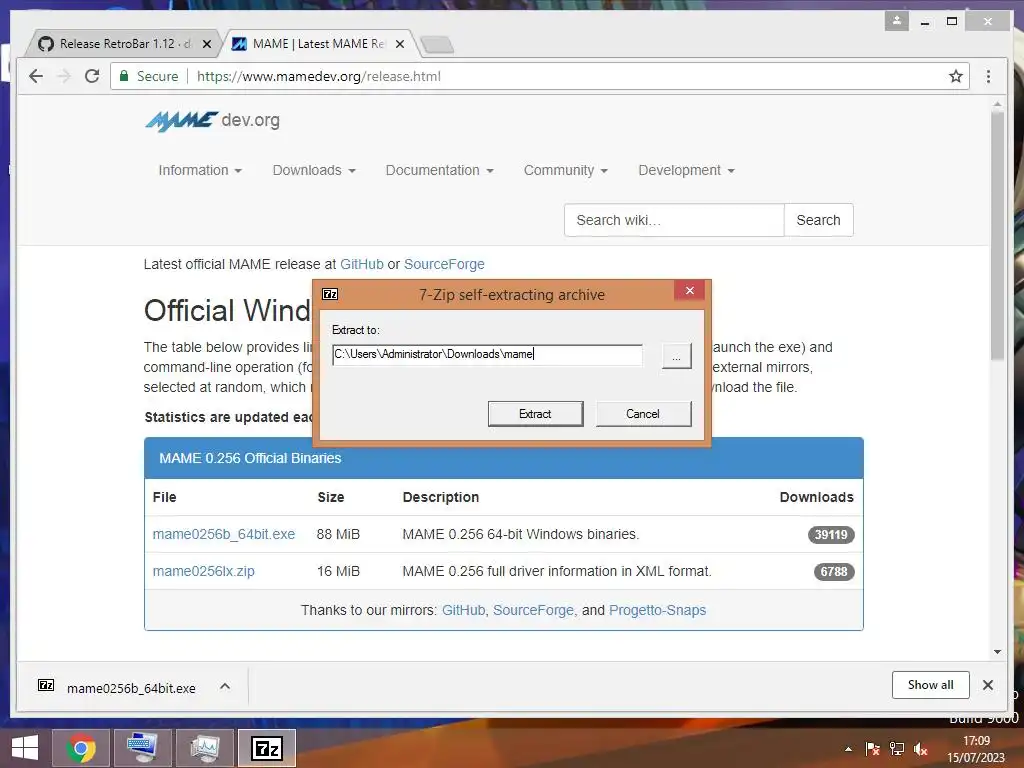The height and width of the screenshot is (768, 1024).
Task: Open folder browse button next to extract path
Action: (x=677, y=357)
